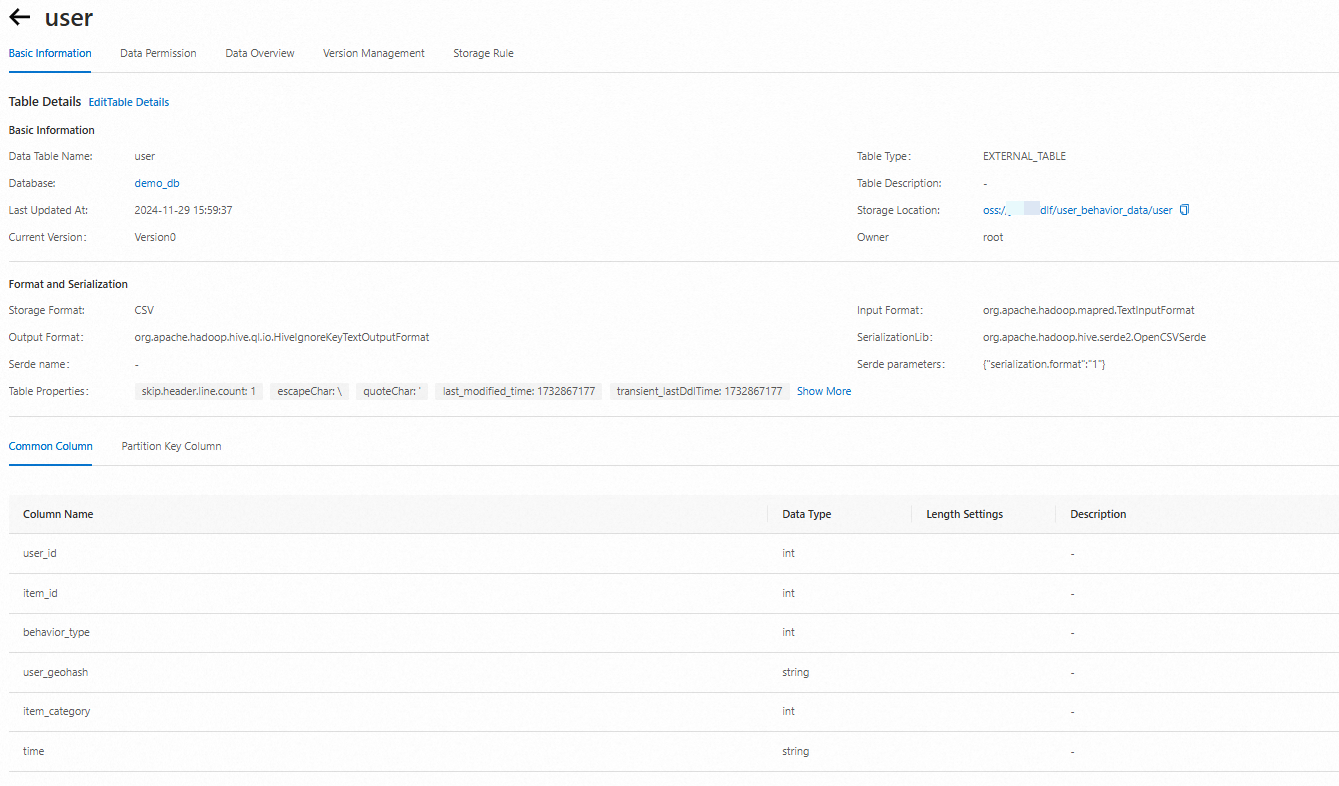Screen dimensions: 1339x786
Task: Open the Version Management tab
Action: point(374,53)
